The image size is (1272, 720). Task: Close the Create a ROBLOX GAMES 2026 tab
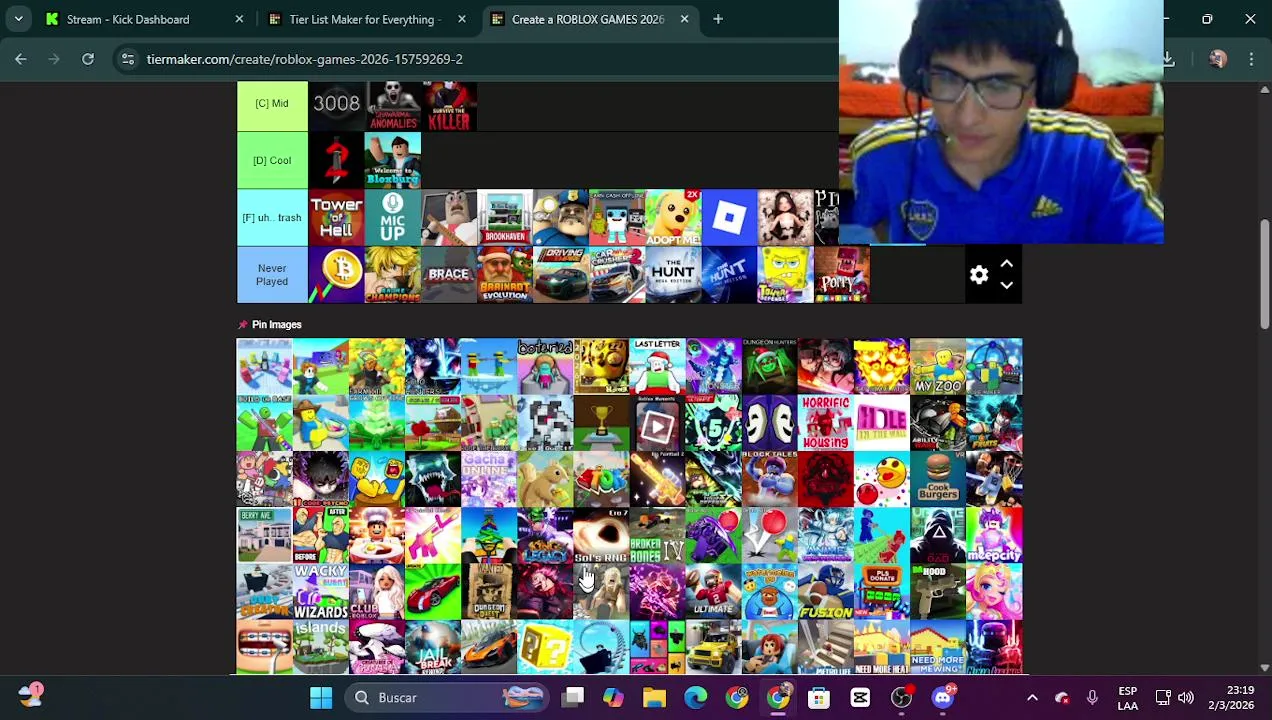pyautogui.click(x=684, y=19)
